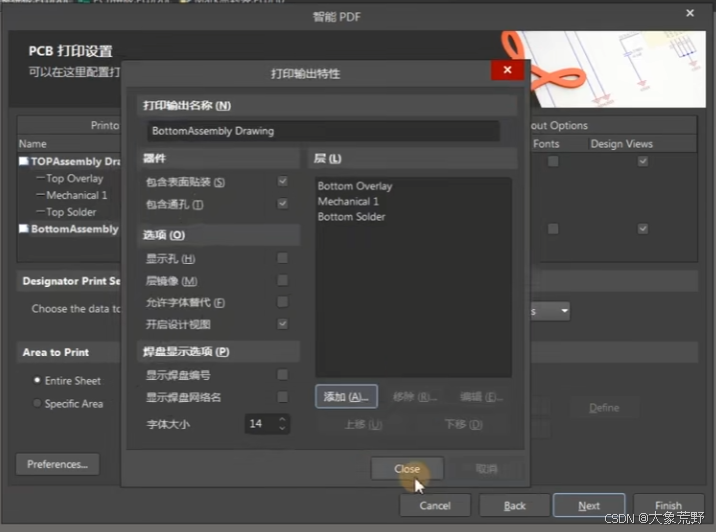Click BottomAssembly printout page icon
Screen dimensions: 716x532
(x=23, y=228)
